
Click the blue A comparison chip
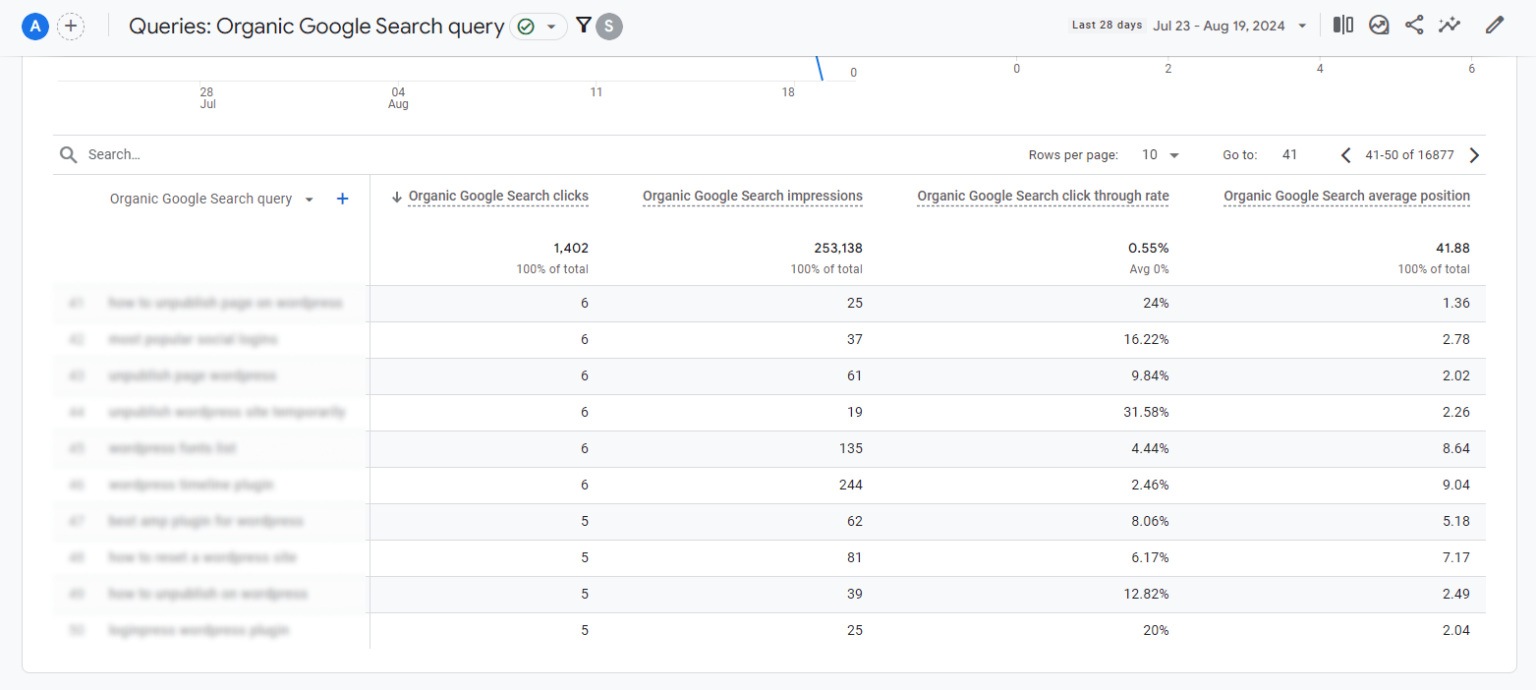pos(35,25)
